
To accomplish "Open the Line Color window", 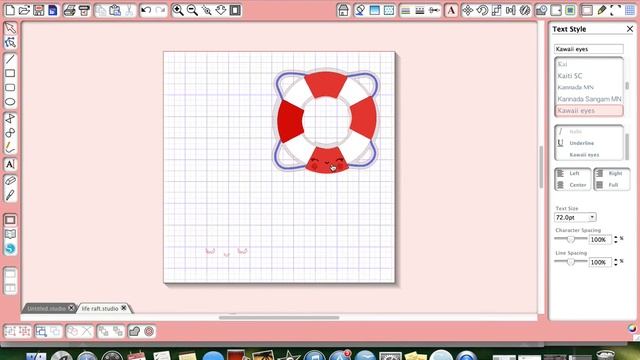I will tap(405, 10).
